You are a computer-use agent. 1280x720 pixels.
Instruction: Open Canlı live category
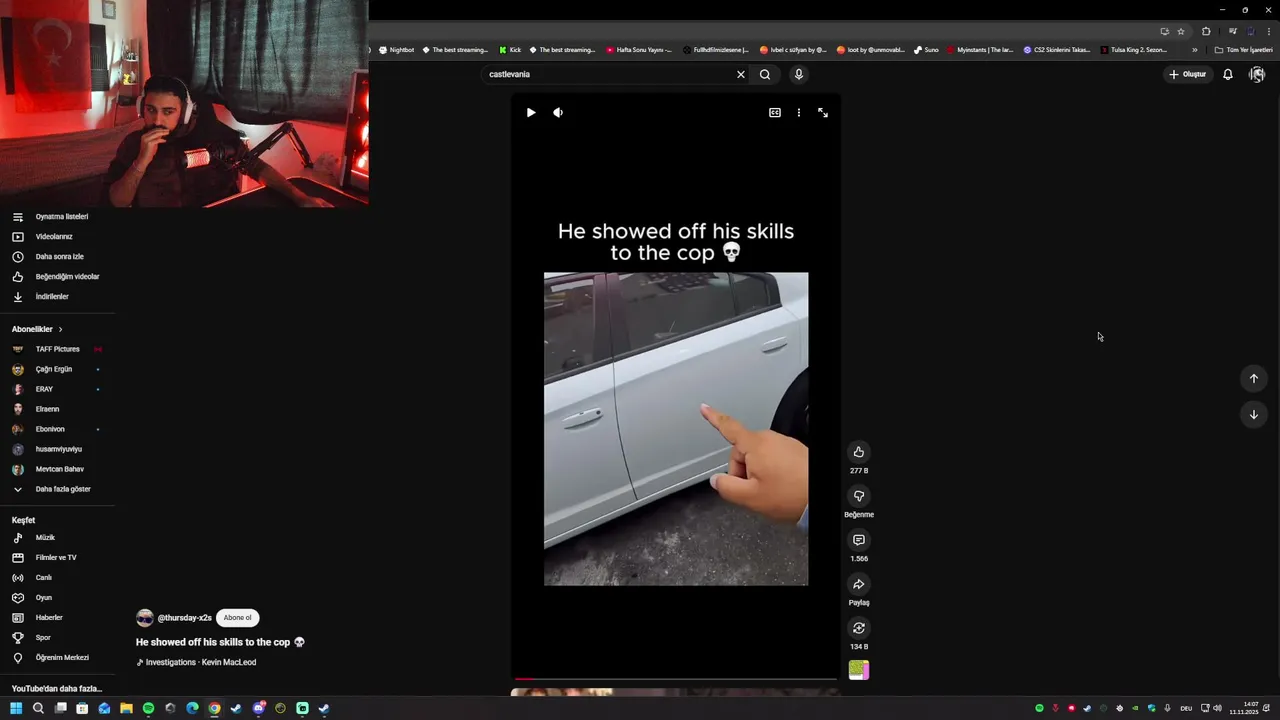(x=57, y=578)
